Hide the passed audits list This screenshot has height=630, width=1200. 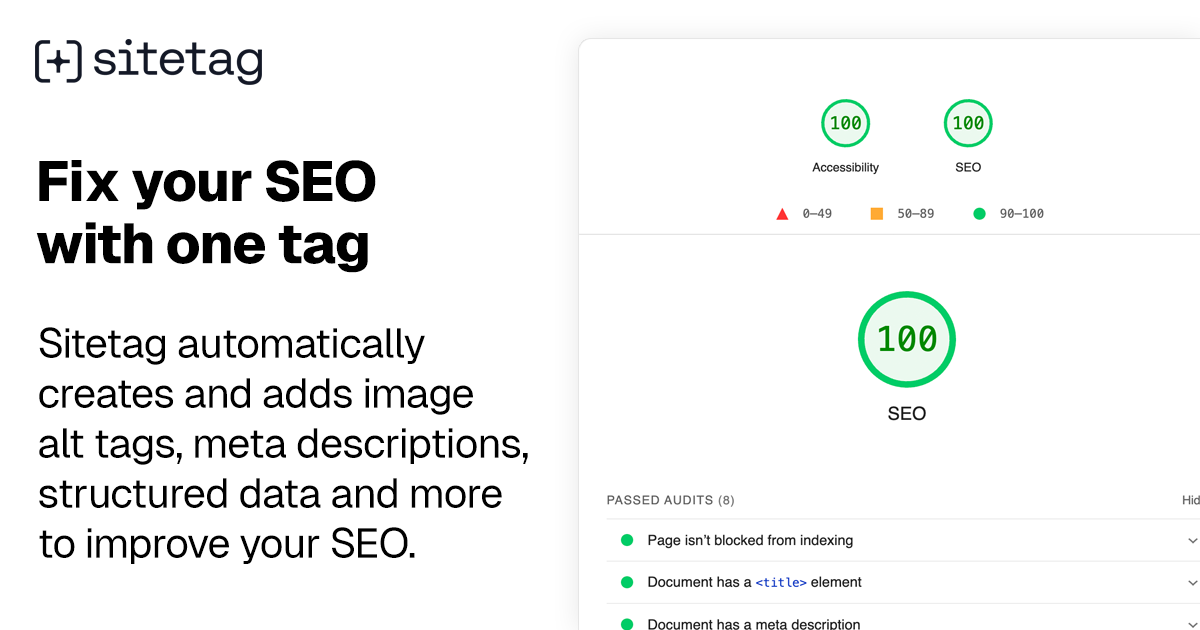(x=1190, y=500)
